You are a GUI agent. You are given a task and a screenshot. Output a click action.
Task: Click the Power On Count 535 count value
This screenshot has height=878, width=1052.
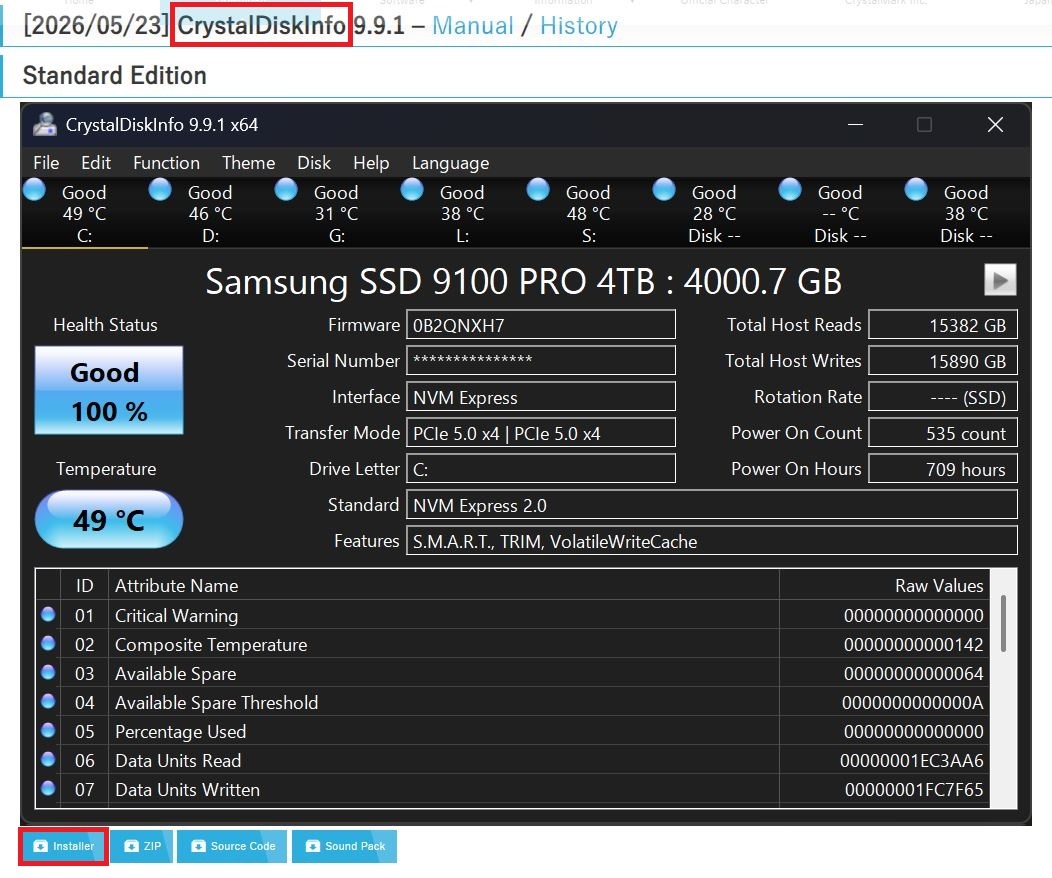click(943, 433)
